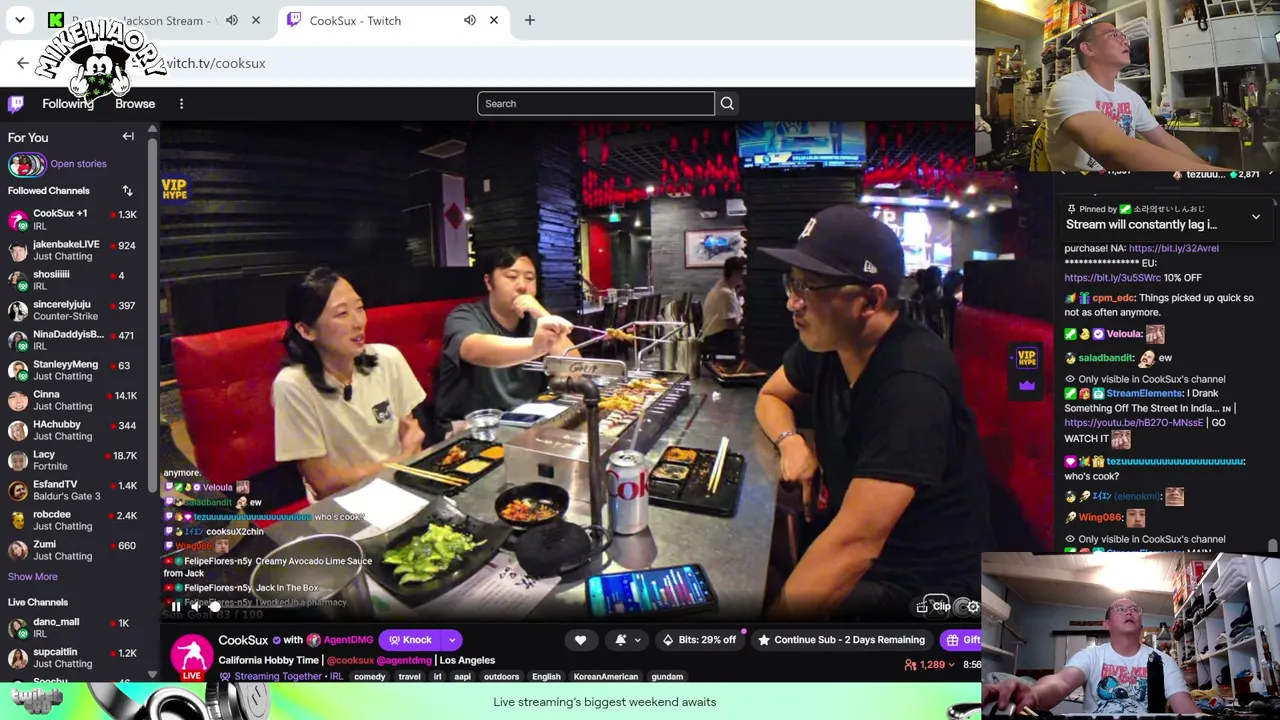Open the Twitch home logo
Viewport: 1280px width, 720px height.
(x=16, y=104)
